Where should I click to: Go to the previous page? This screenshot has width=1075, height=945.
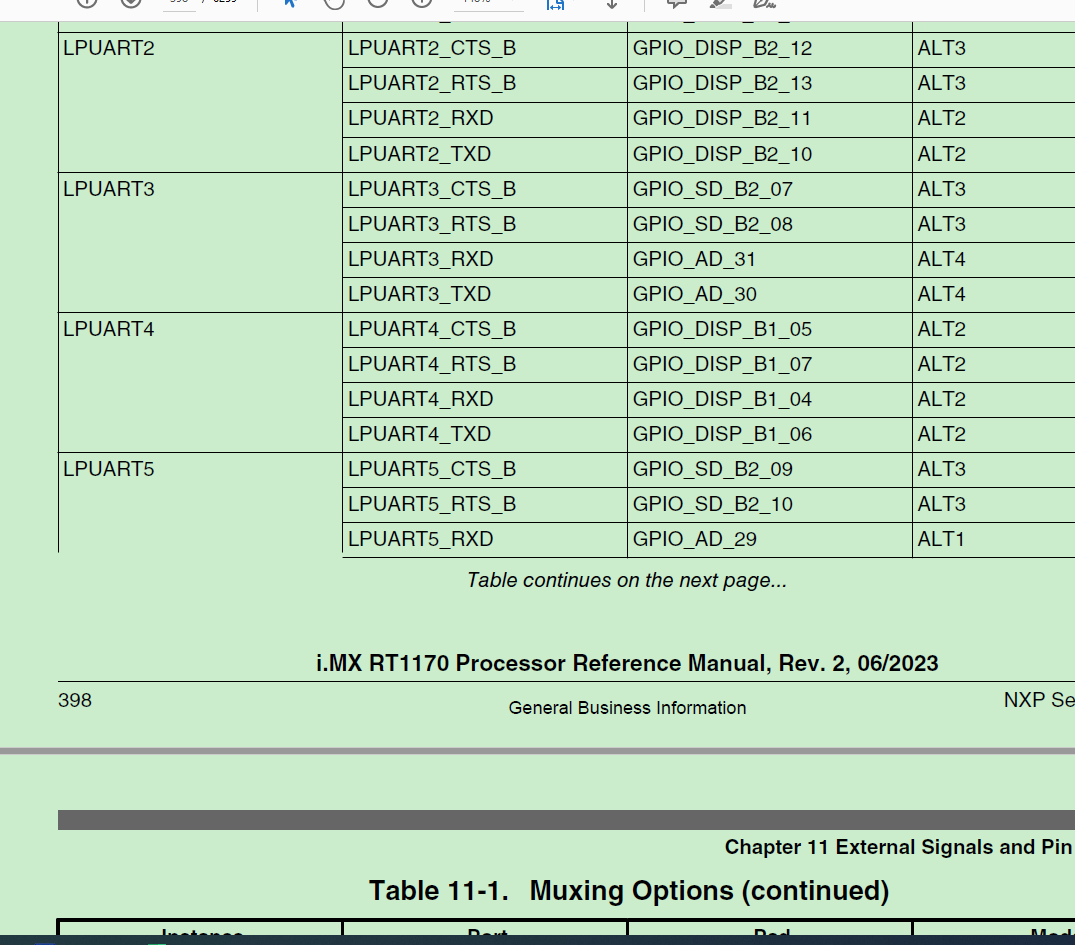pyautogui.click(x=86, y=4)
